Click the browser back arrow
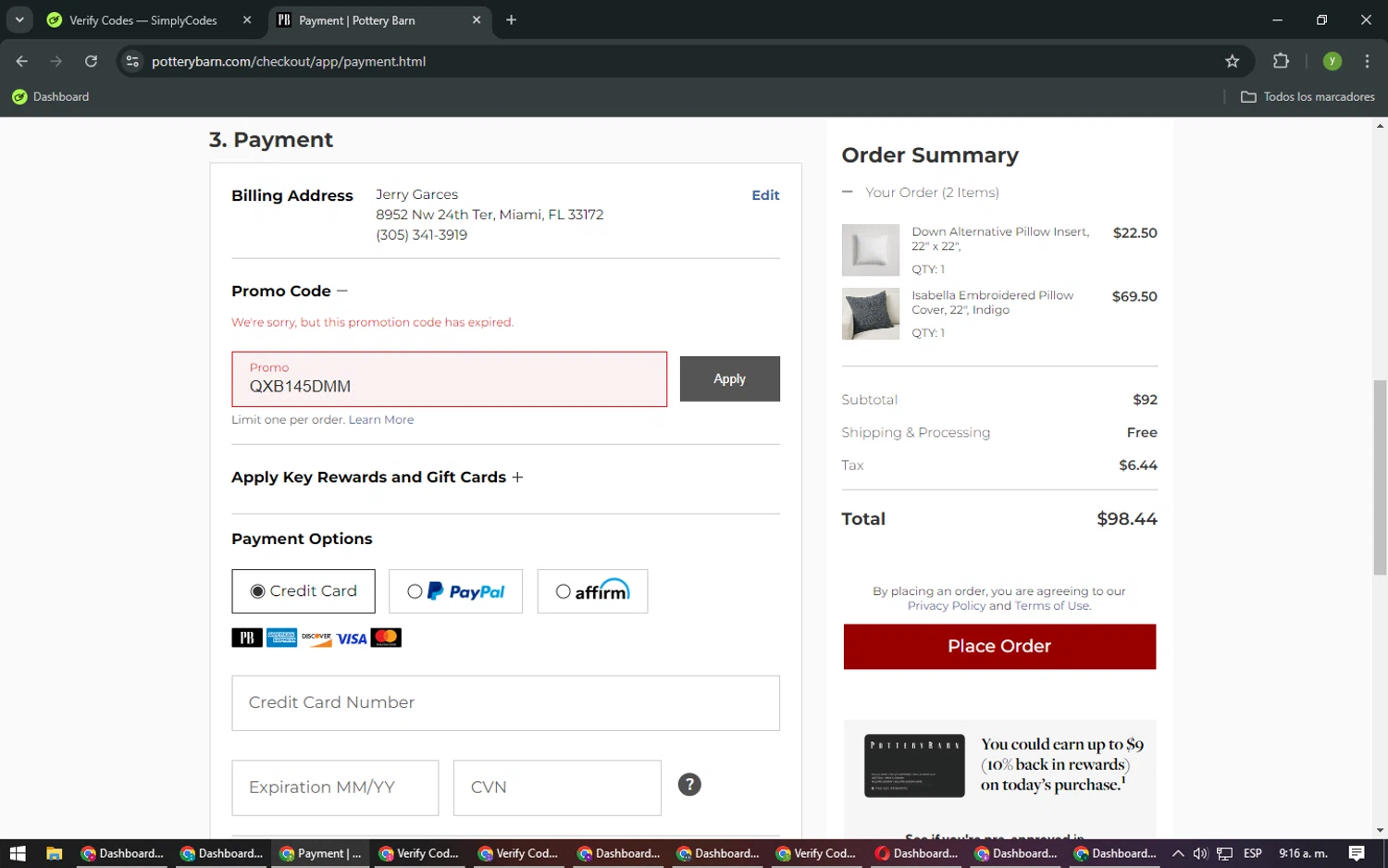The height and width of the screenshot is (868, 1388). click(22, 61)
